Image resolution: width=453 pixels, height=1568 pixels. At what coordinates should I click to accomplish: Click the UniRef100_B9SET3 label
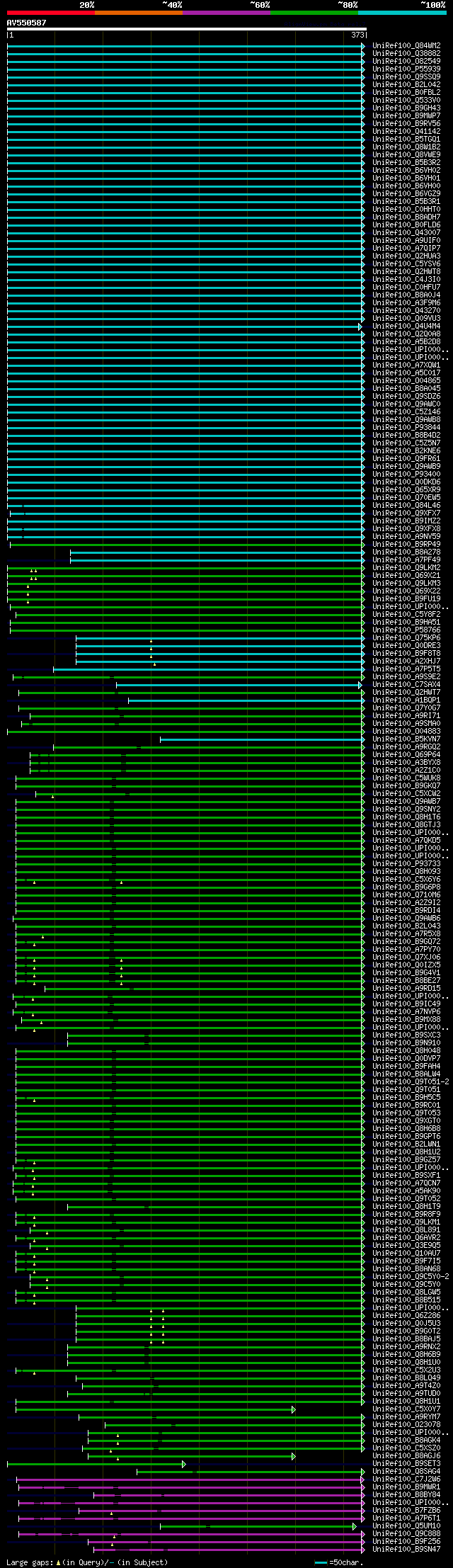coord(406,1463)
